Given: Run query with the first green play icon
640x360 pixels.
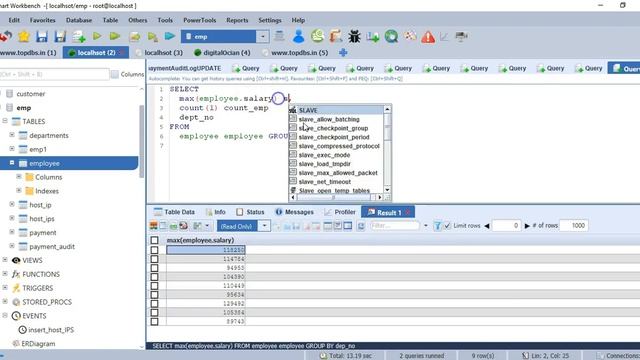Looking at the screenshot, I should pyautogui.click(x=97, y=36).
